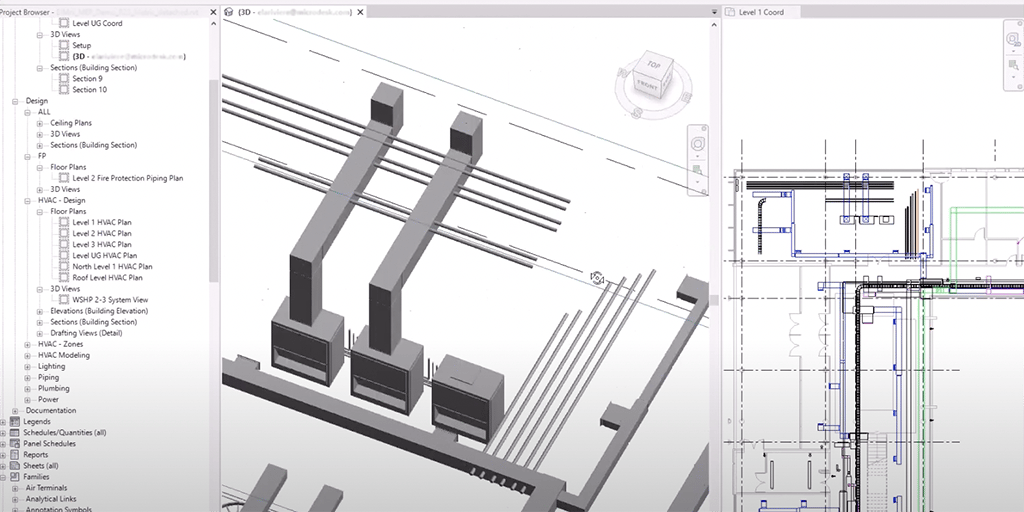Click the Setup view icon
This screenshot has height=512, width=1024.
(x=64, y=45)
